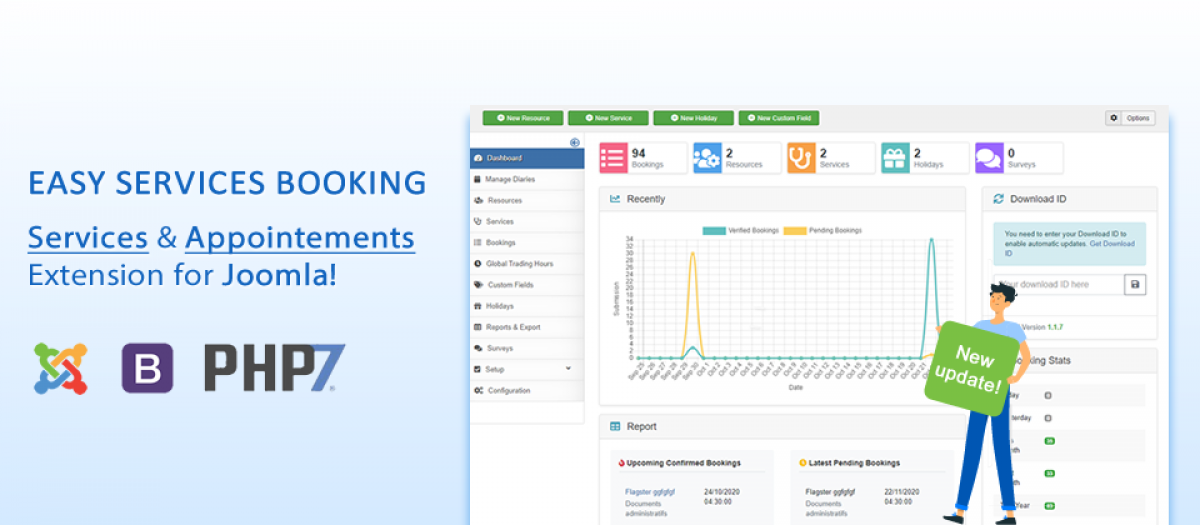Open Manage Diaries in the sidebar
Image resolution: width=1200 pixels, height=525 pixels.
click(527, 179)
